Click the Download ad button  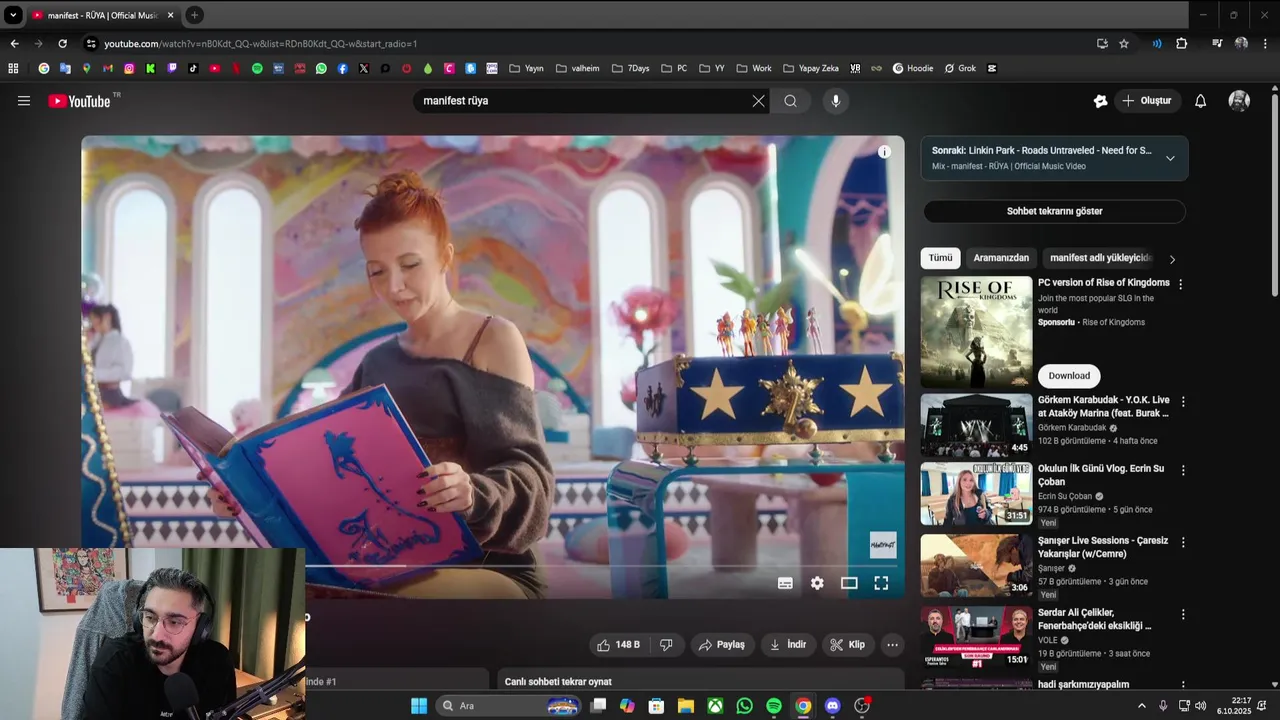pyautogui.click(x=1069, y=376)
